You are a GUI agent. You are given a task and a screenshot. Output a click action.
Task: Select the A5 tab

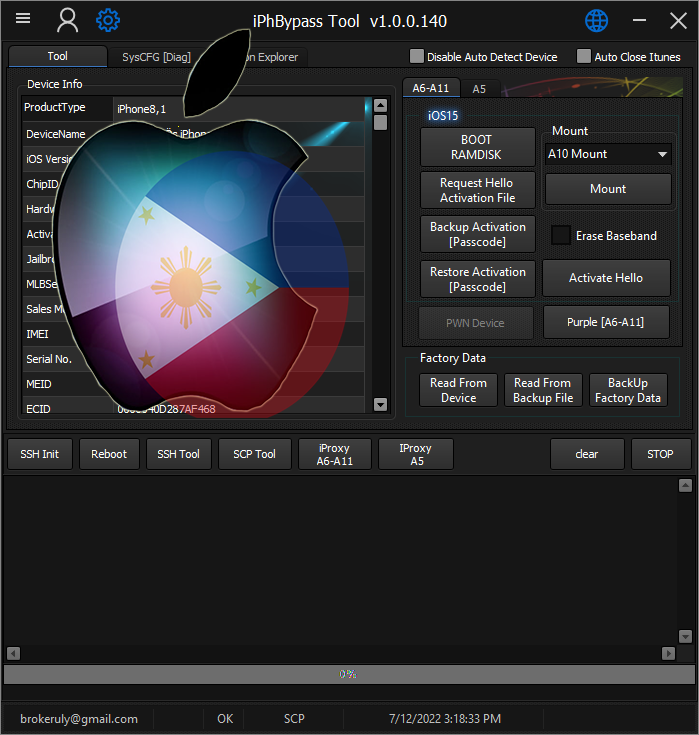tap(479, 89)
